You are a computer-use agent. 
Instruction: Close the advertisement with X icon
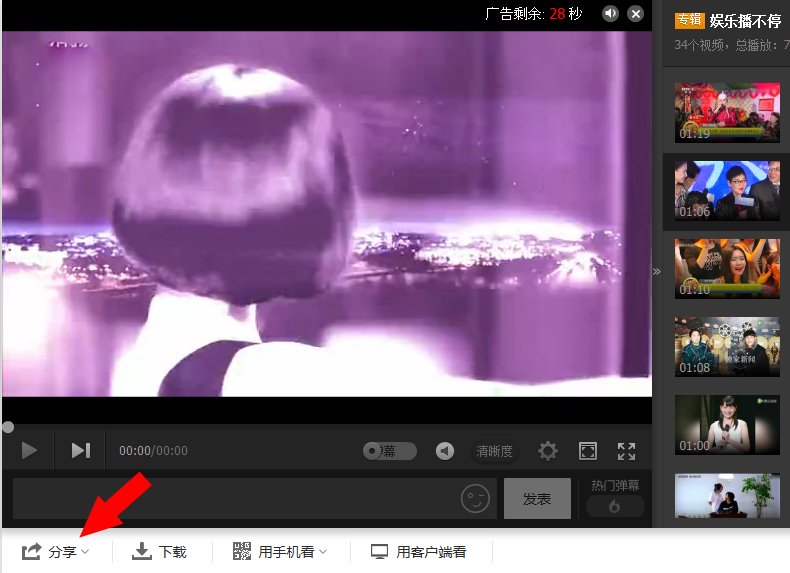click(x=636, y=14)
